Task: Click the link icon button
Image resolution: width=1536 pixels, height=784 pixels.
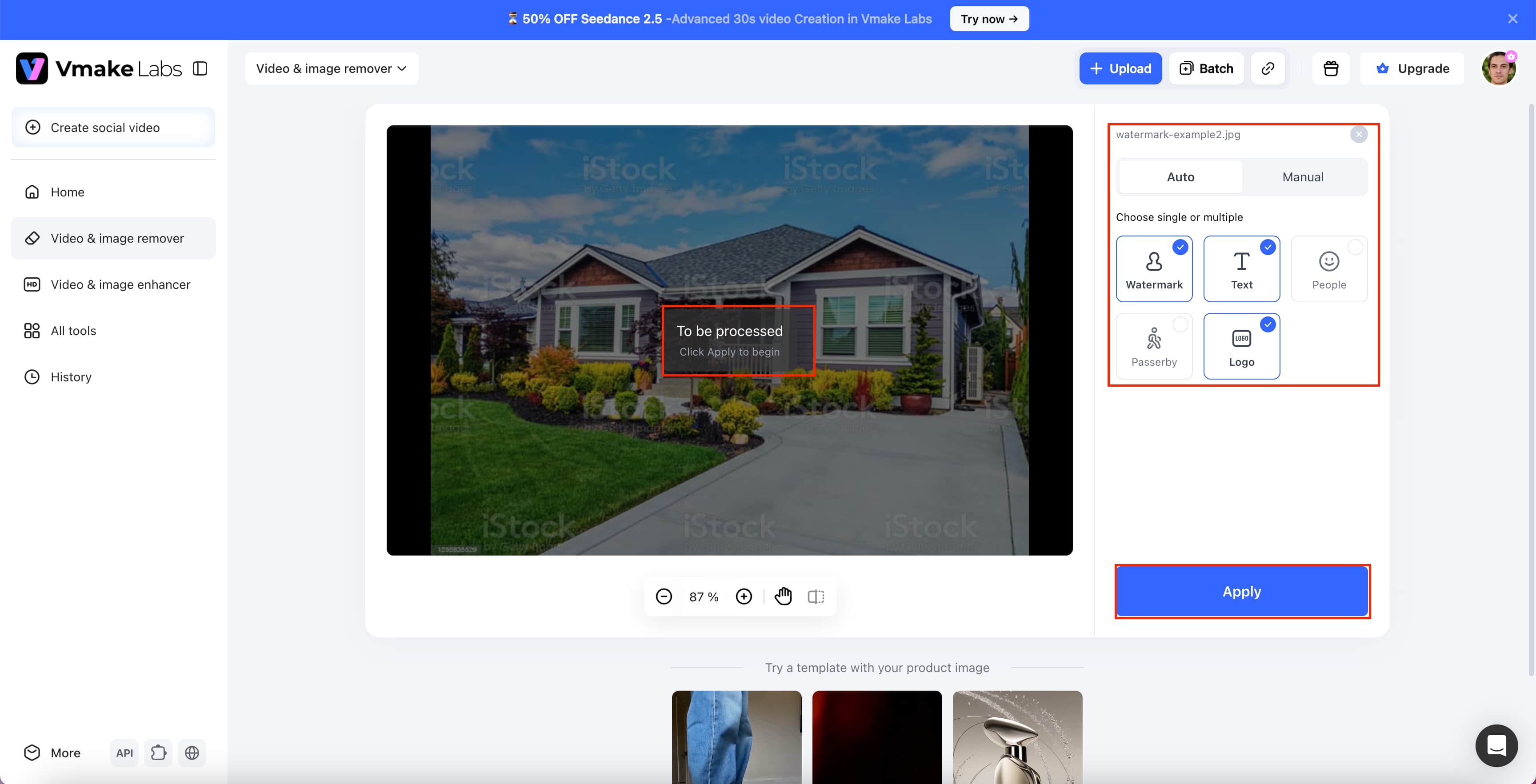Action: click(1268, 68)
